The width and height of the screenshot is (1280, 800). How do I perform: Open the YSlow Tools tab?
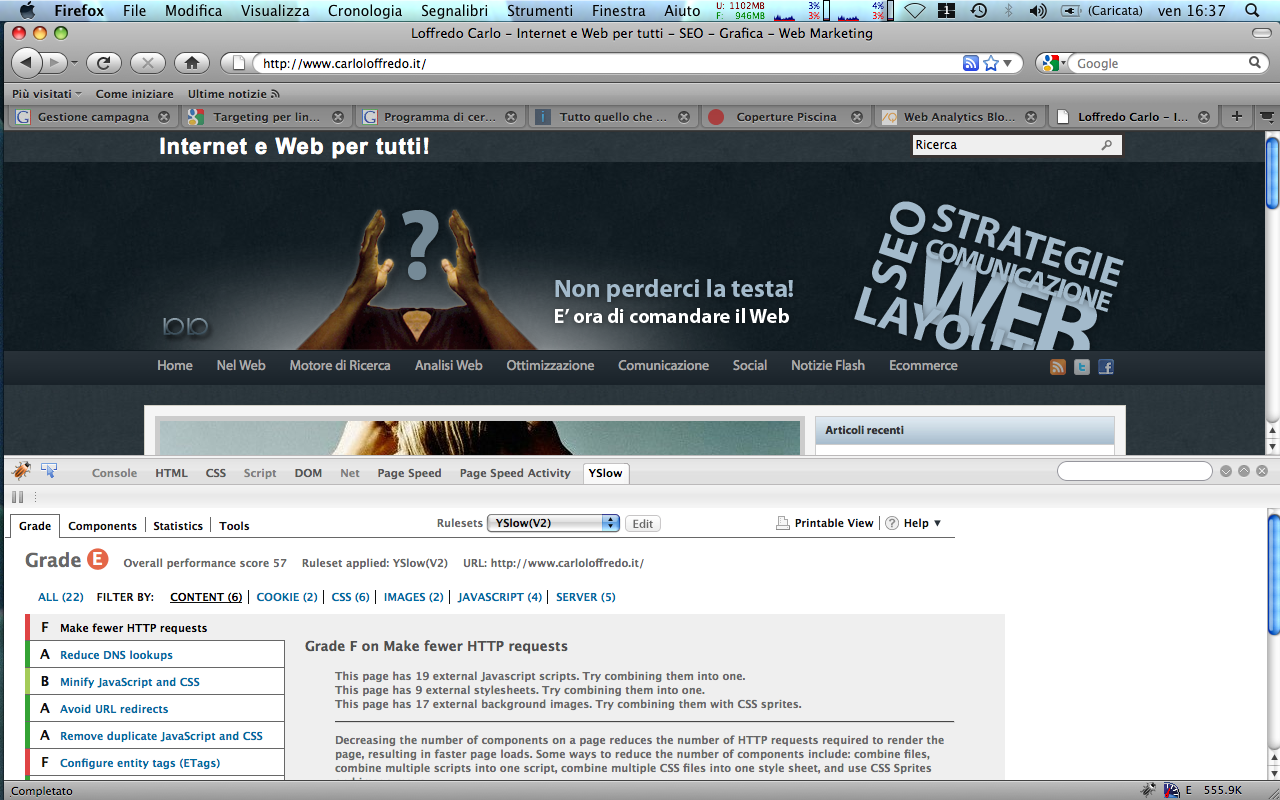click(x=234, y=526)
